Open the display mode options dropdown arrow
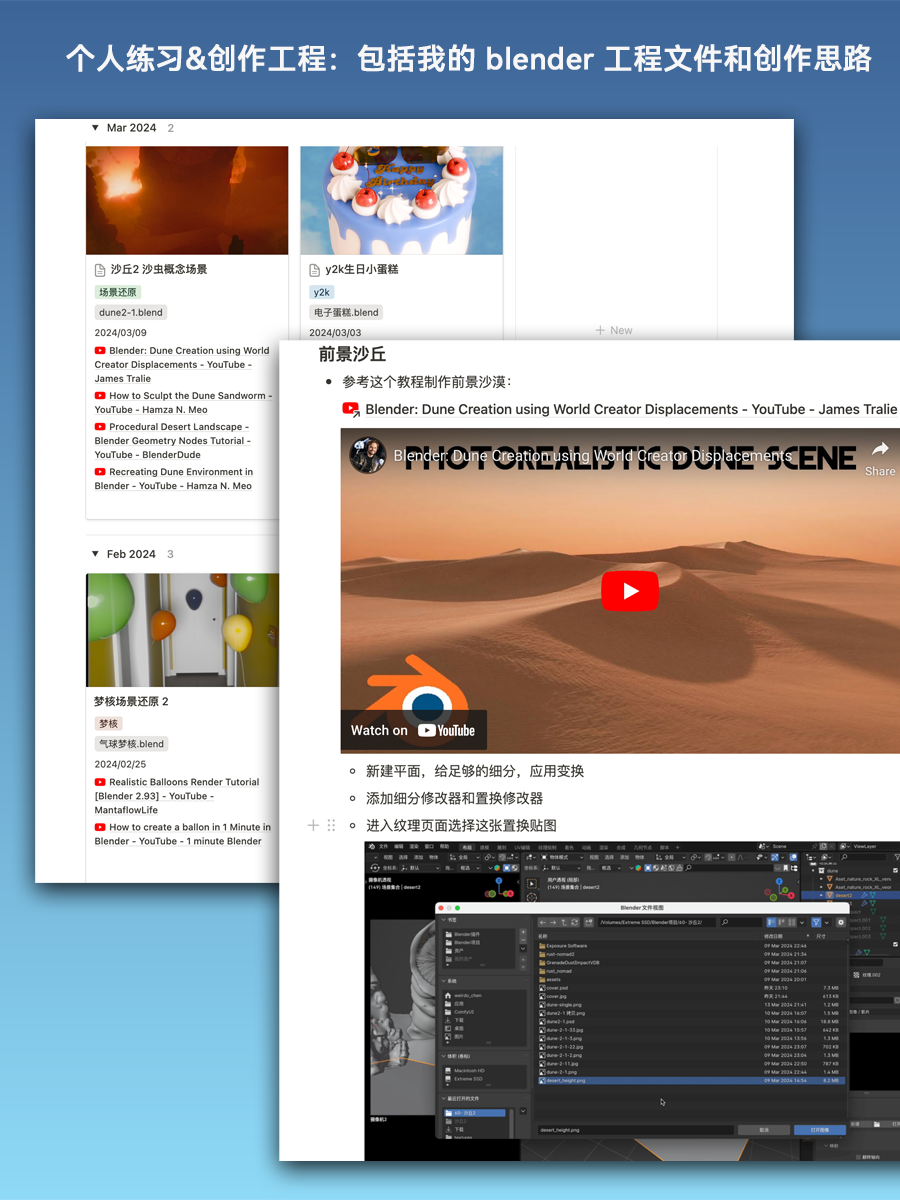The image size is (900, 1200). [x=802, y=922]
